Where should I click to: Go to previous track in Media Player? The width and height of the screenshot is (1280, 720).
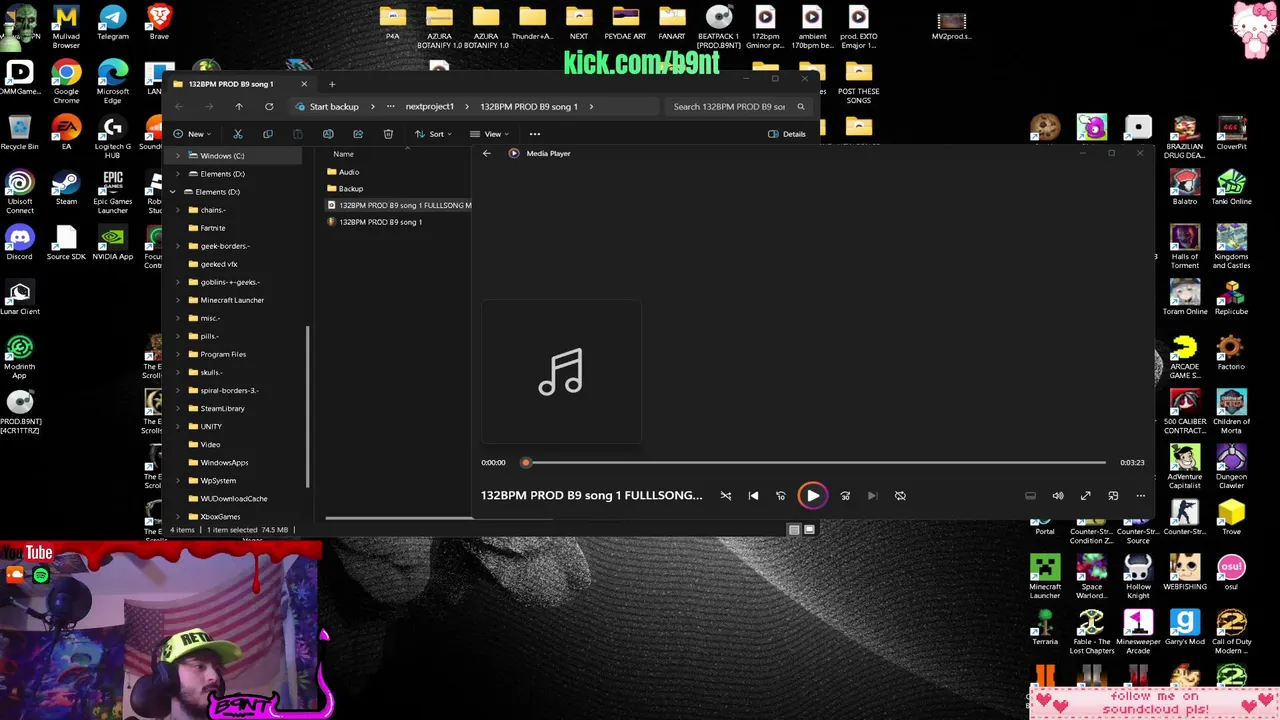pyautogui.click(x=753, y=496)
